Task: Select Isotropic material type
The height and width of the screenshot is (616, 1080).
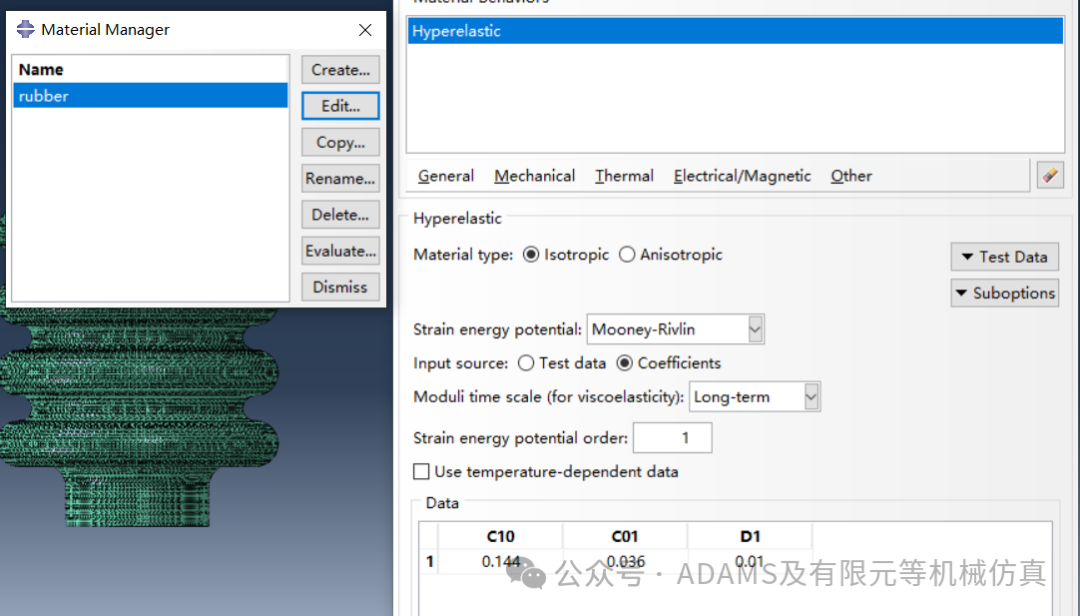Action: pyautogui.click(x=531, y=255)
